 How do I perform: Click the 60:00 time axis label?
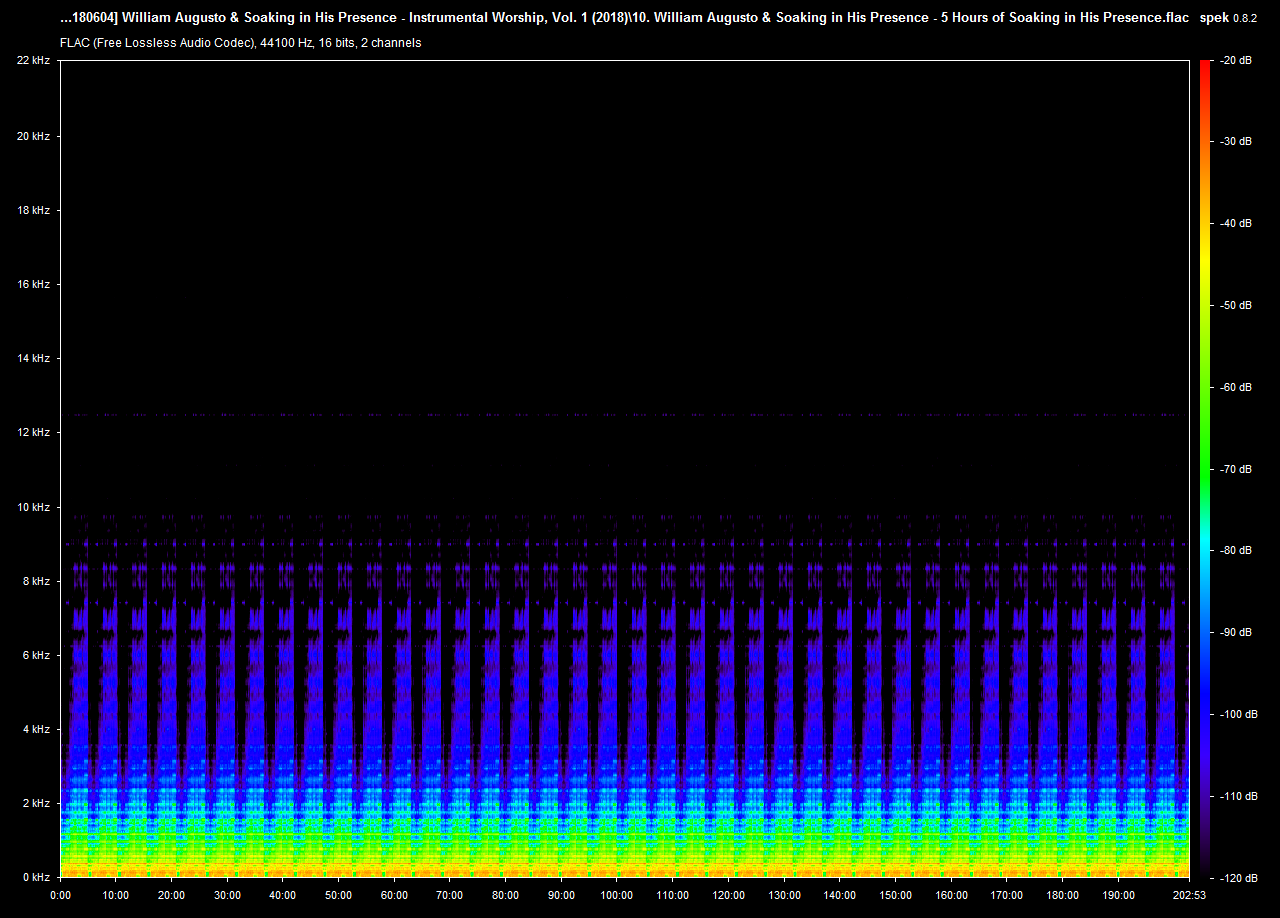click(394, 895)
